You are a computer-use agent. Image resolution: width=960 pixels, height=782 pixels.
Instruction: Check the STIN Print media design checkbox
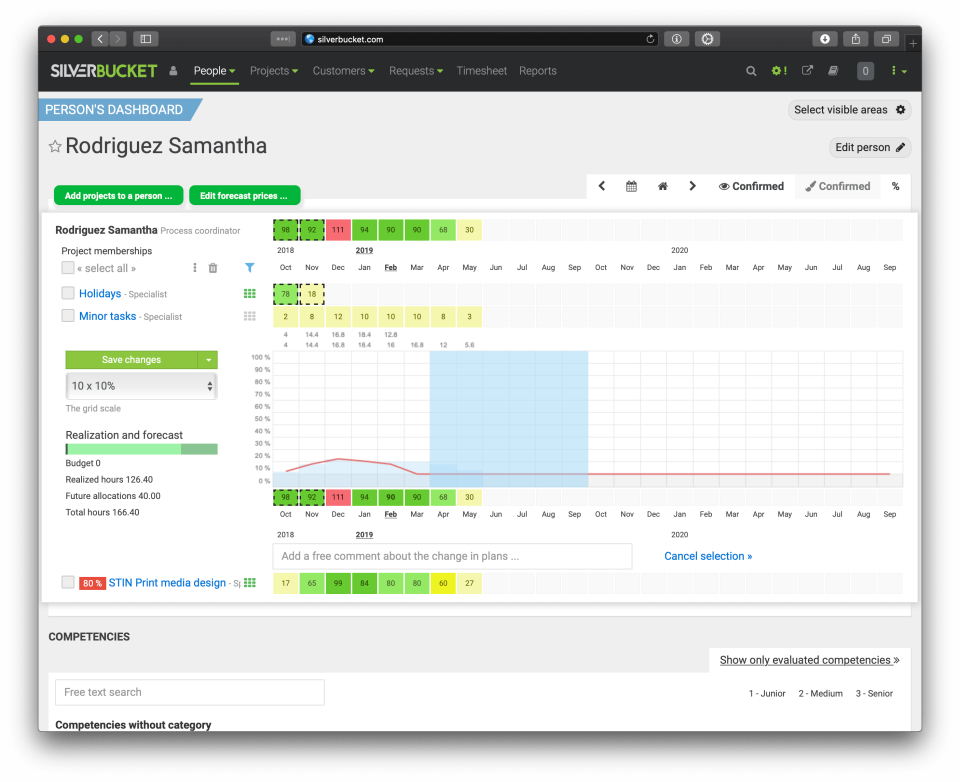click(68, 582)
